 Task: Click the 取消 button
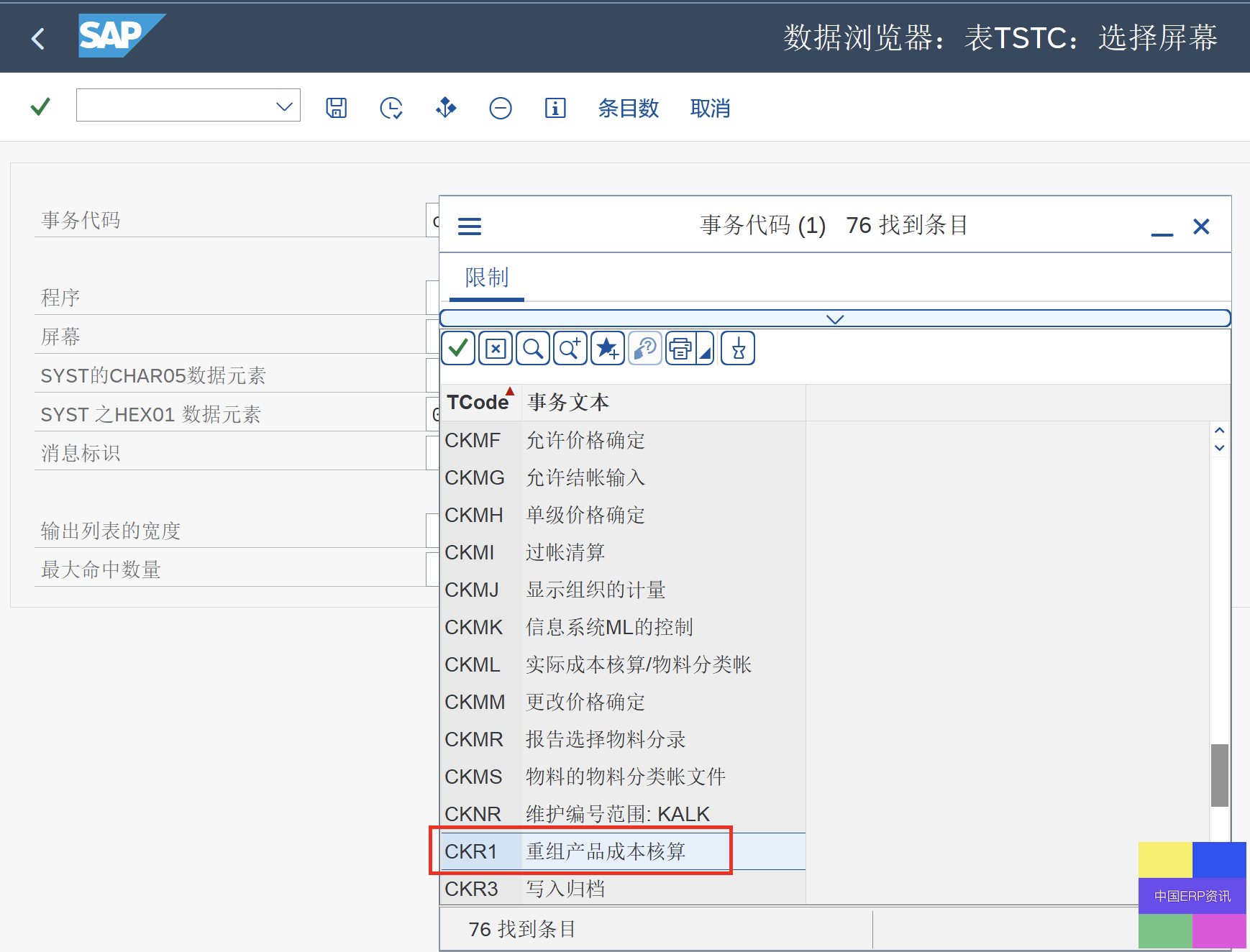point(710,109)
